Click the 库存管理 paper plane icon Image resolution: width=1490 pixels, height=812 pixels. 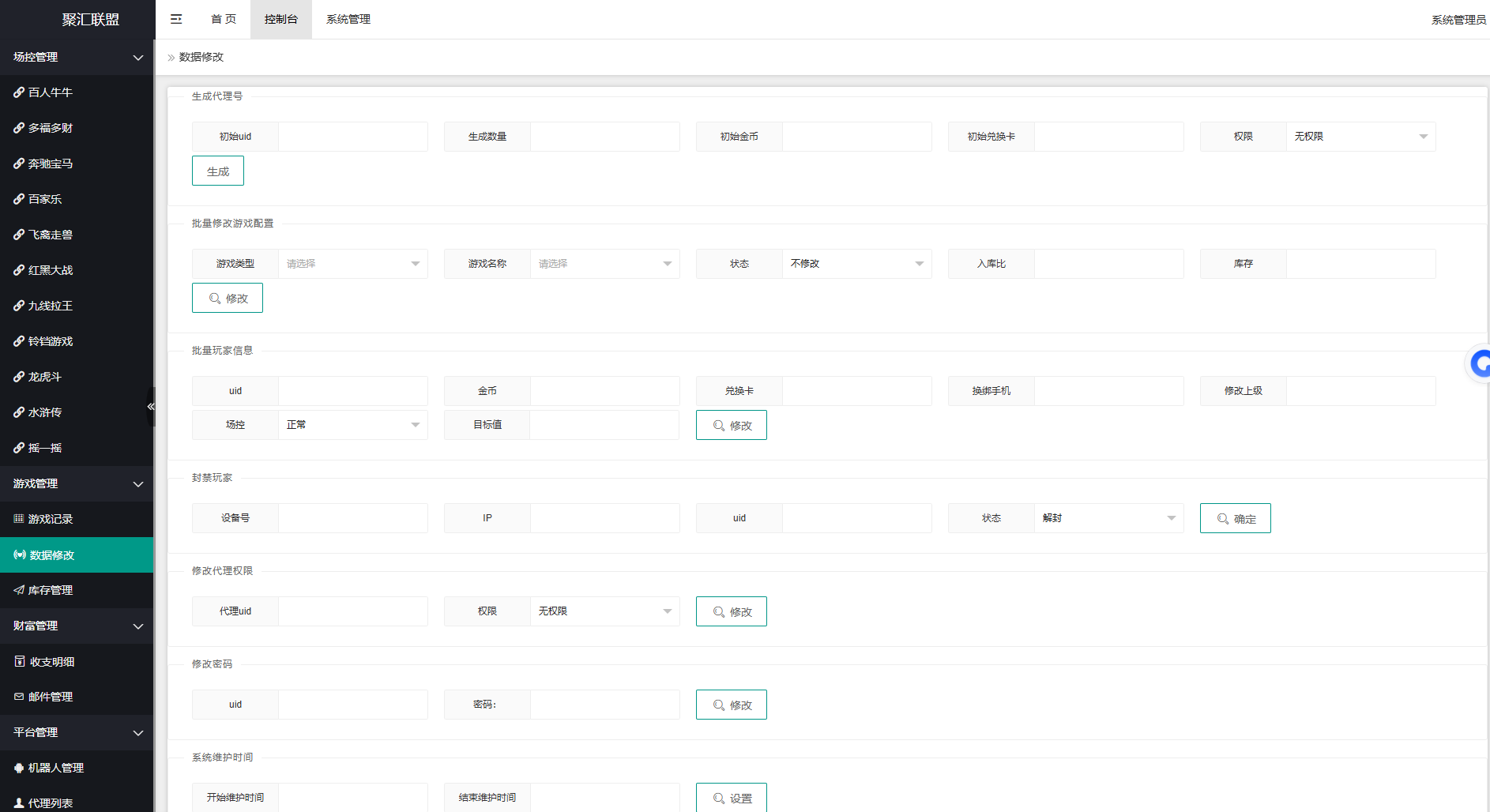(19, 590)
